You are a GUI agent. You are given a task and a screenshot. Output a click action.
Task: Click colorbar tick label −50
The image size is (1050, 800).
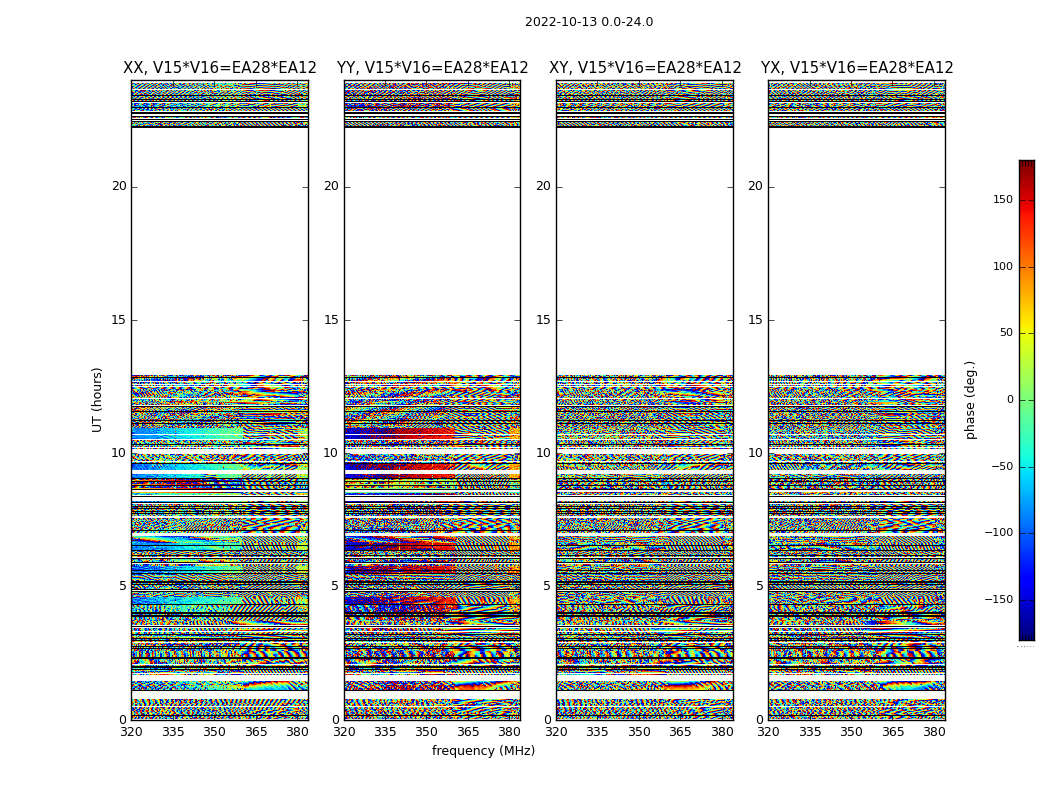click(1002, 467)
